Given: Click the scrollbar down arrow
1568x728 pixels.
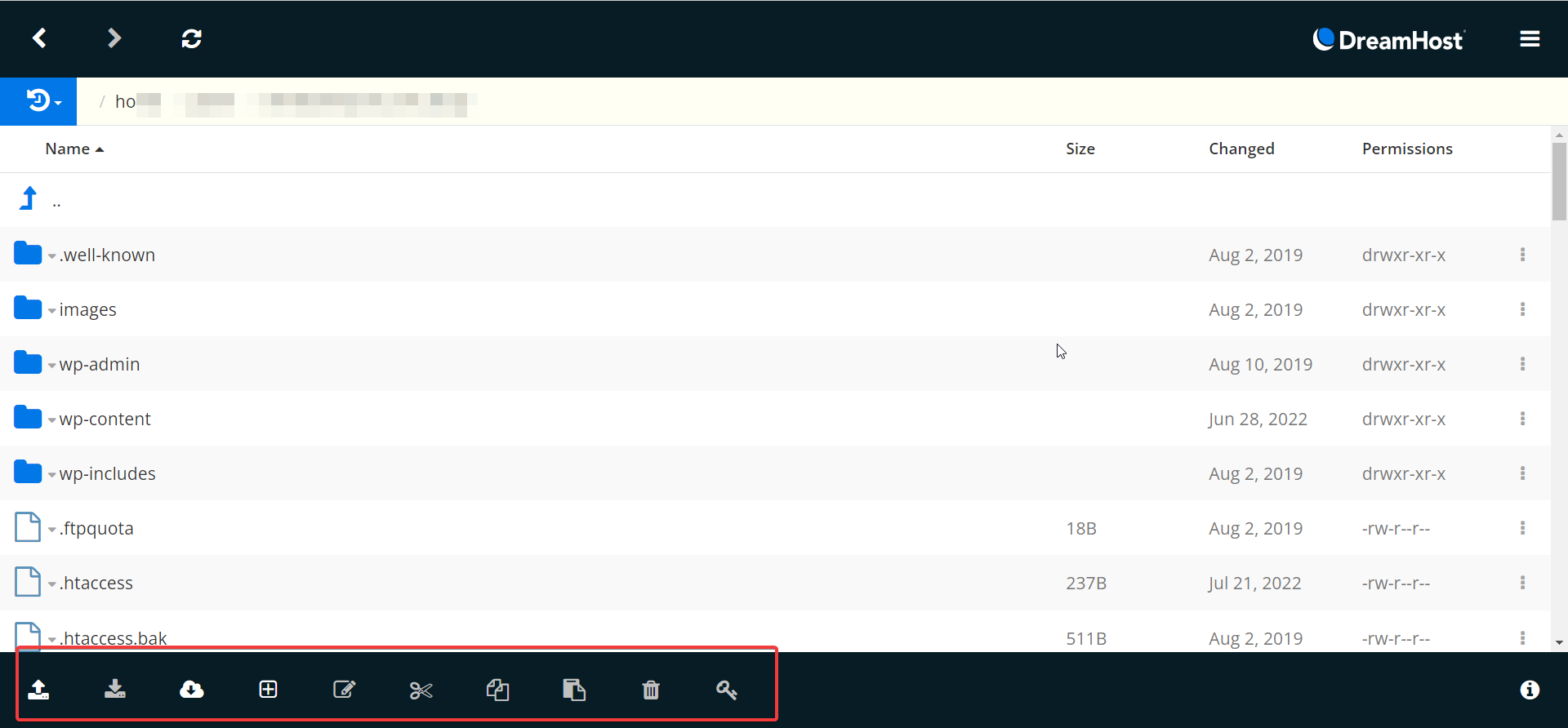Looking at the screenshot, I should (x=1559, y=642).
